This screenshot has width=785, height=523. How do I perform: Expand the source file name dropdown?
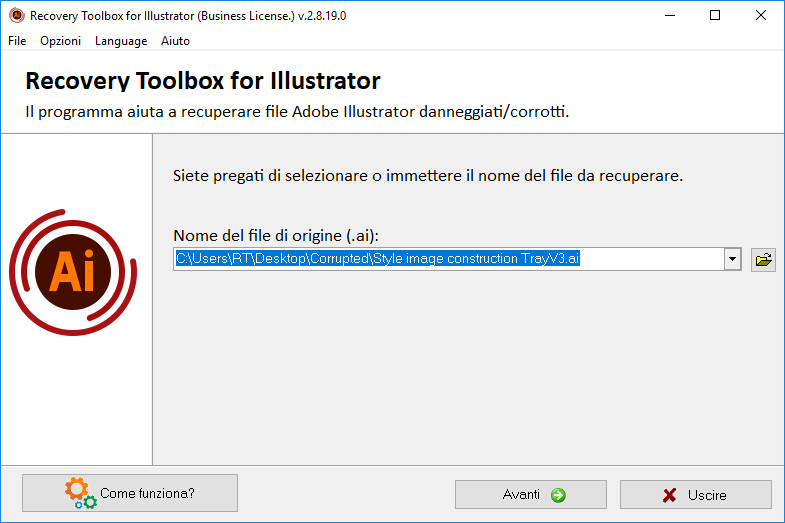pos(732,259)
